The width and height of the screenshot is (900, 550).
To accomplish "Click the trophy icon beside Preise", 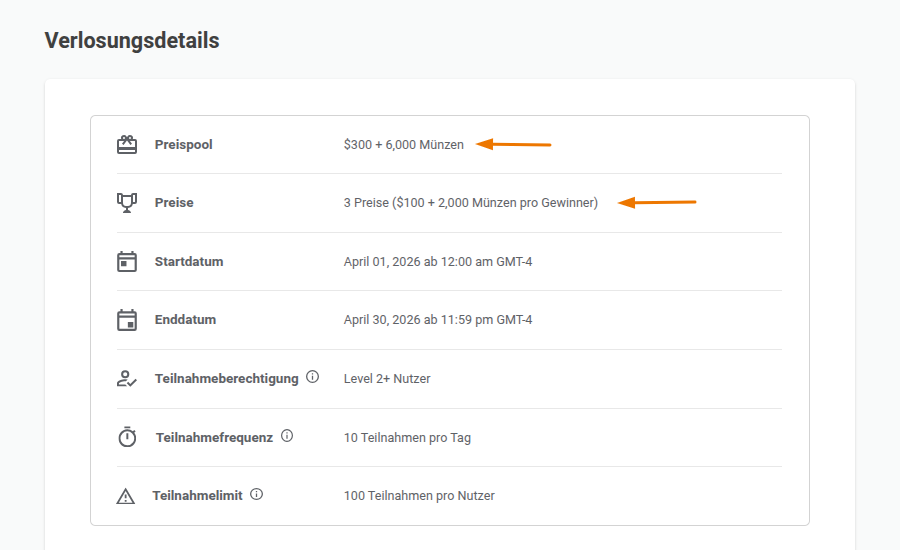I will click(127, 203).
